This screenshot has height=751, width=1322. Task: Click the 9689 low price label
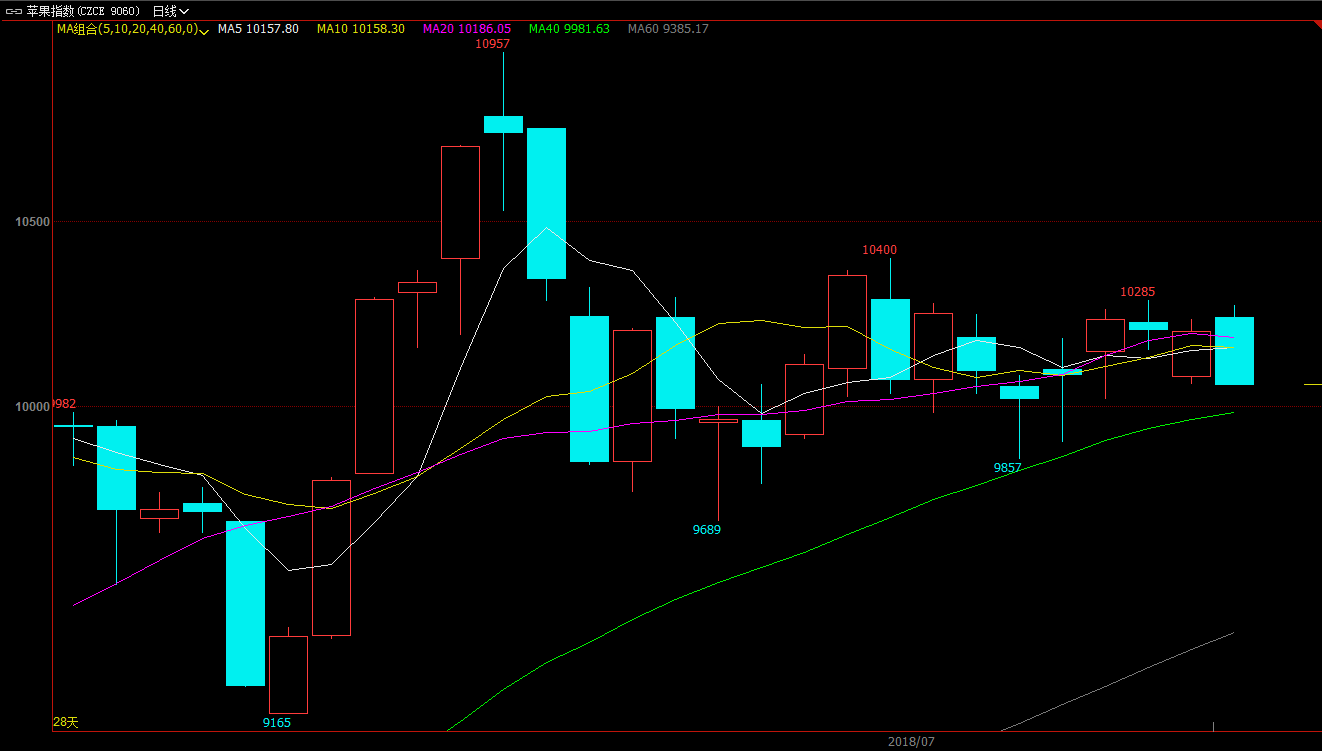click(x=707, y=530)
